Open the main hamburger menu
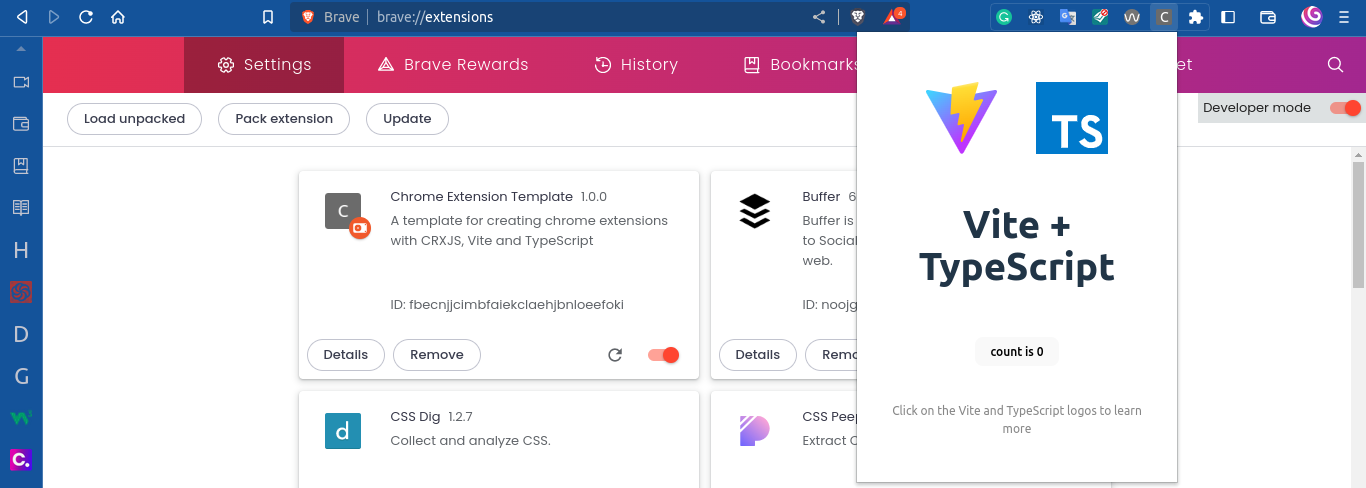1366x488 pixels. (1344, 17)
